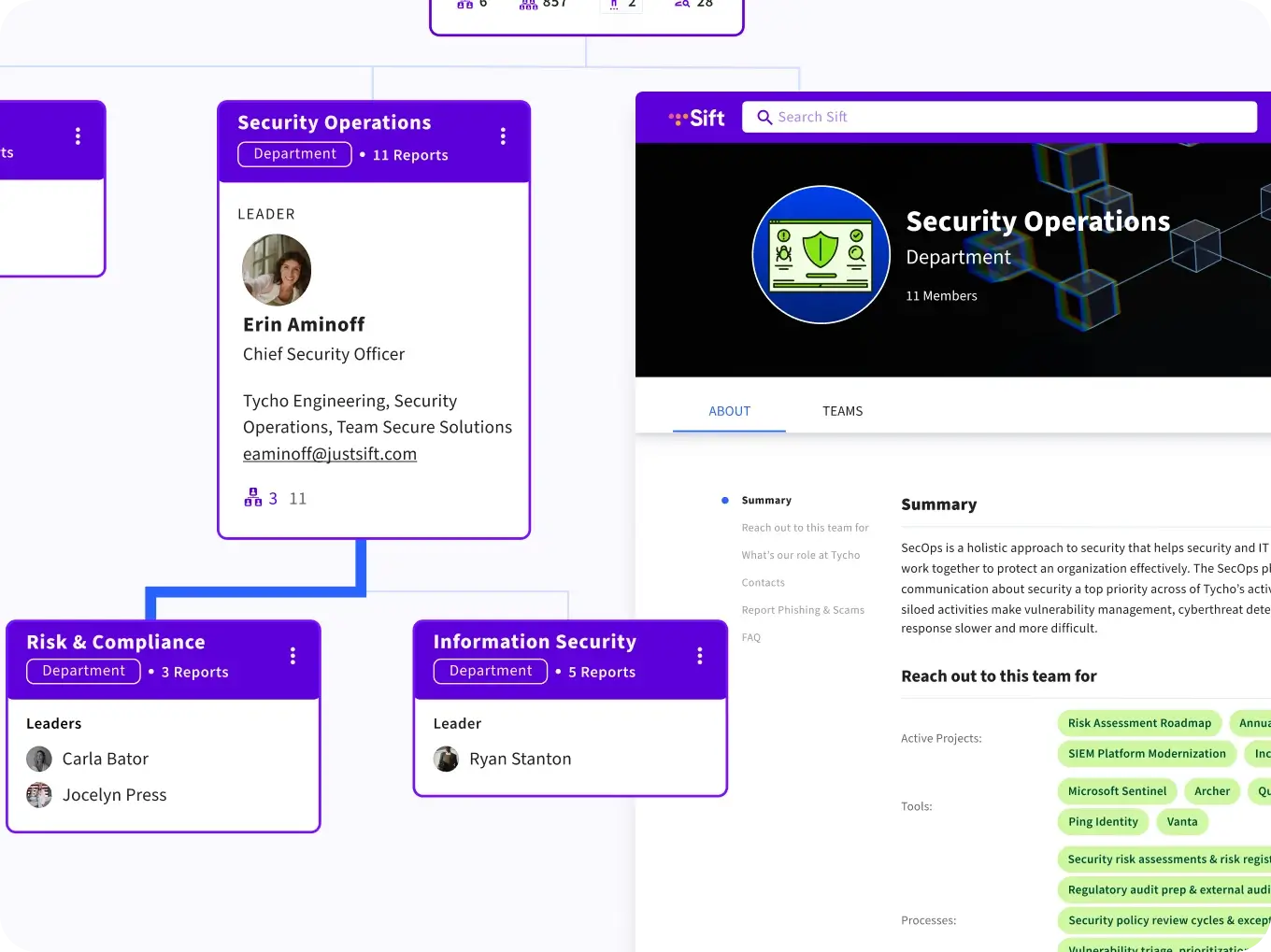Click Ryan Stanton's avatar
1271x952 pixels.
pos(446,759)
